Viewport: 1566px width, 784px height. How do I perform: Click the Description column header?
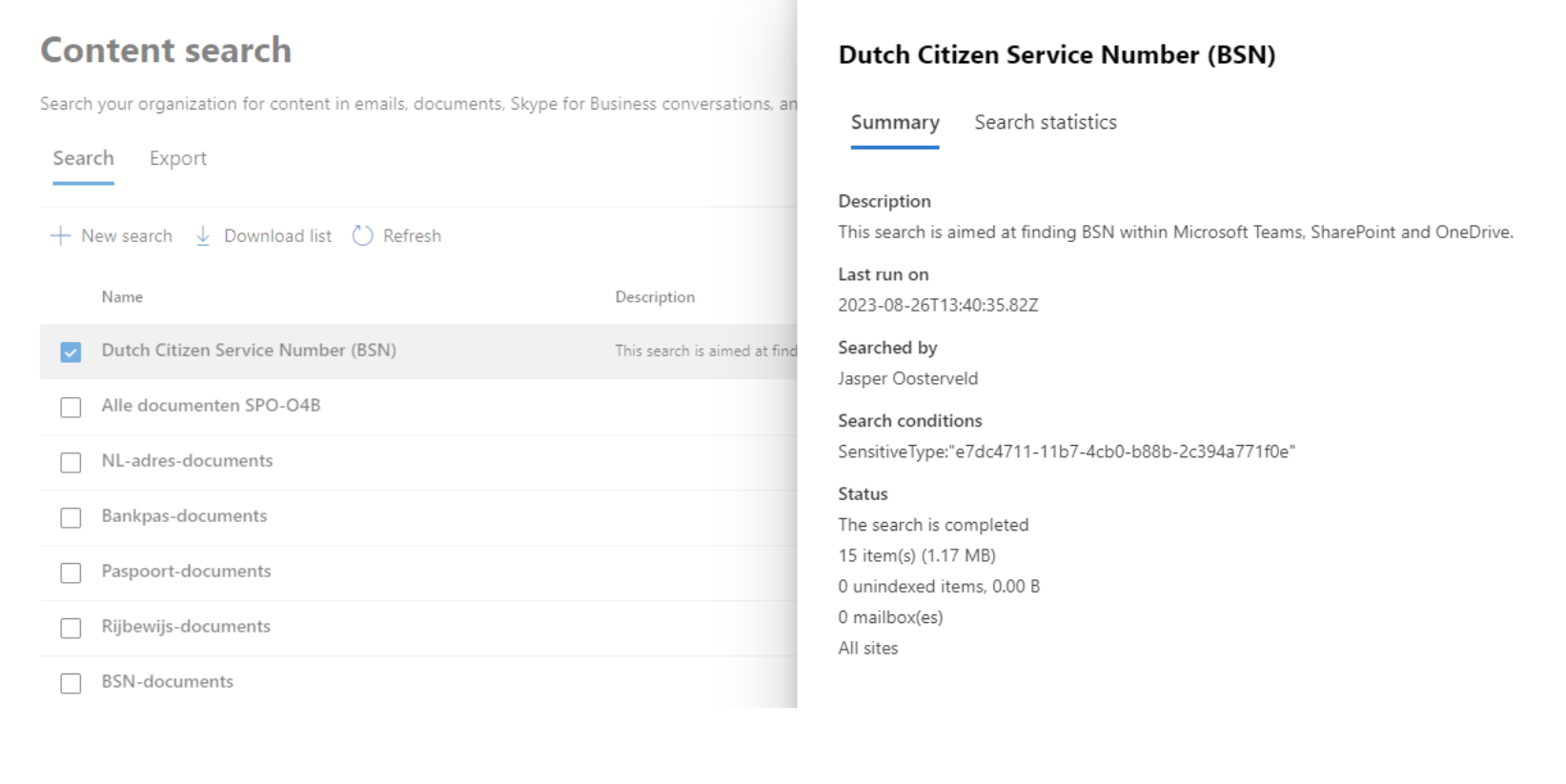coord(655,297)
